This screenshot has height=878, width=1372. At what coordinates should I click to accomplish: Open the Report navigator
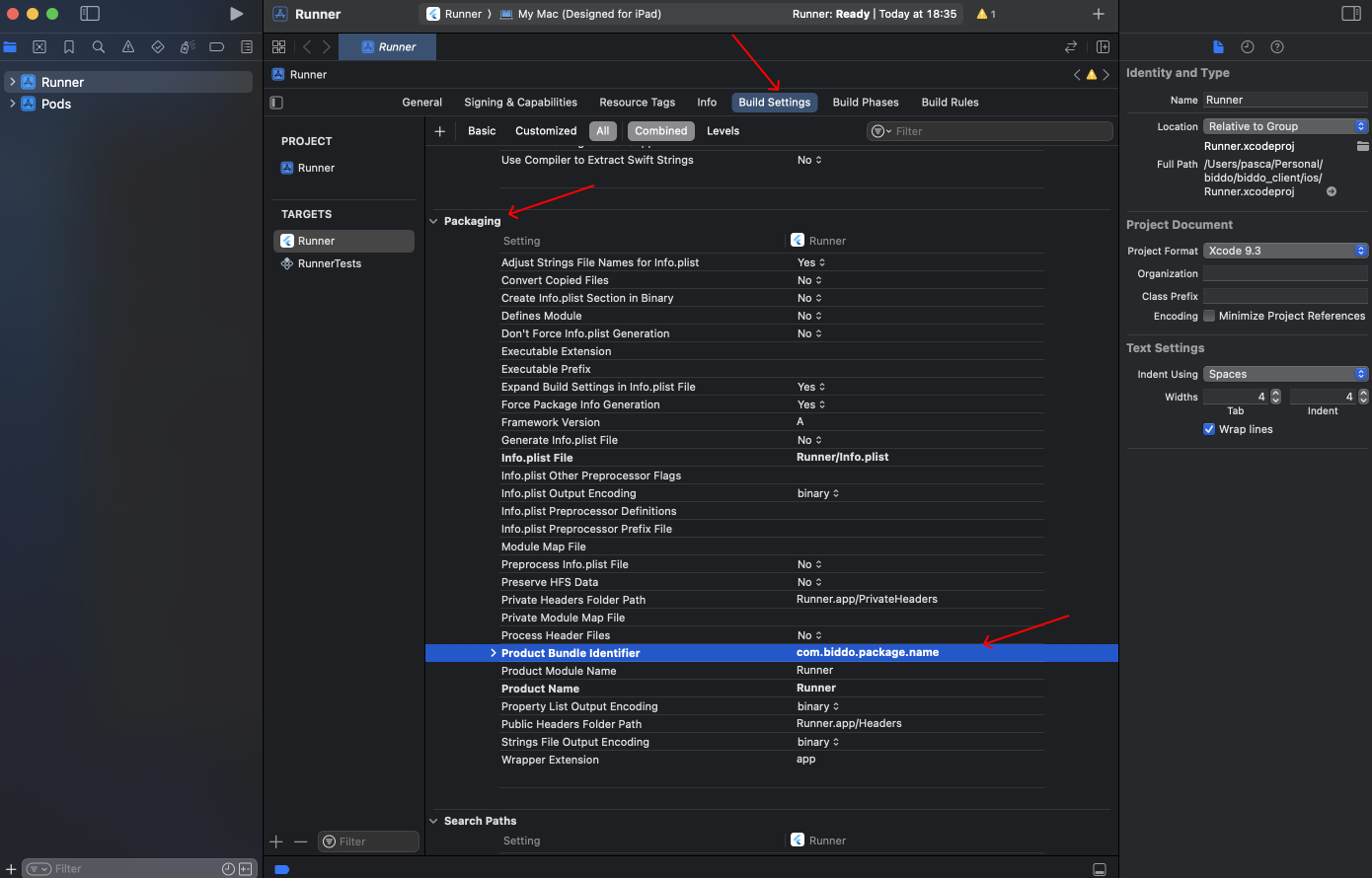pyautogui.click(x=247, y=46)
